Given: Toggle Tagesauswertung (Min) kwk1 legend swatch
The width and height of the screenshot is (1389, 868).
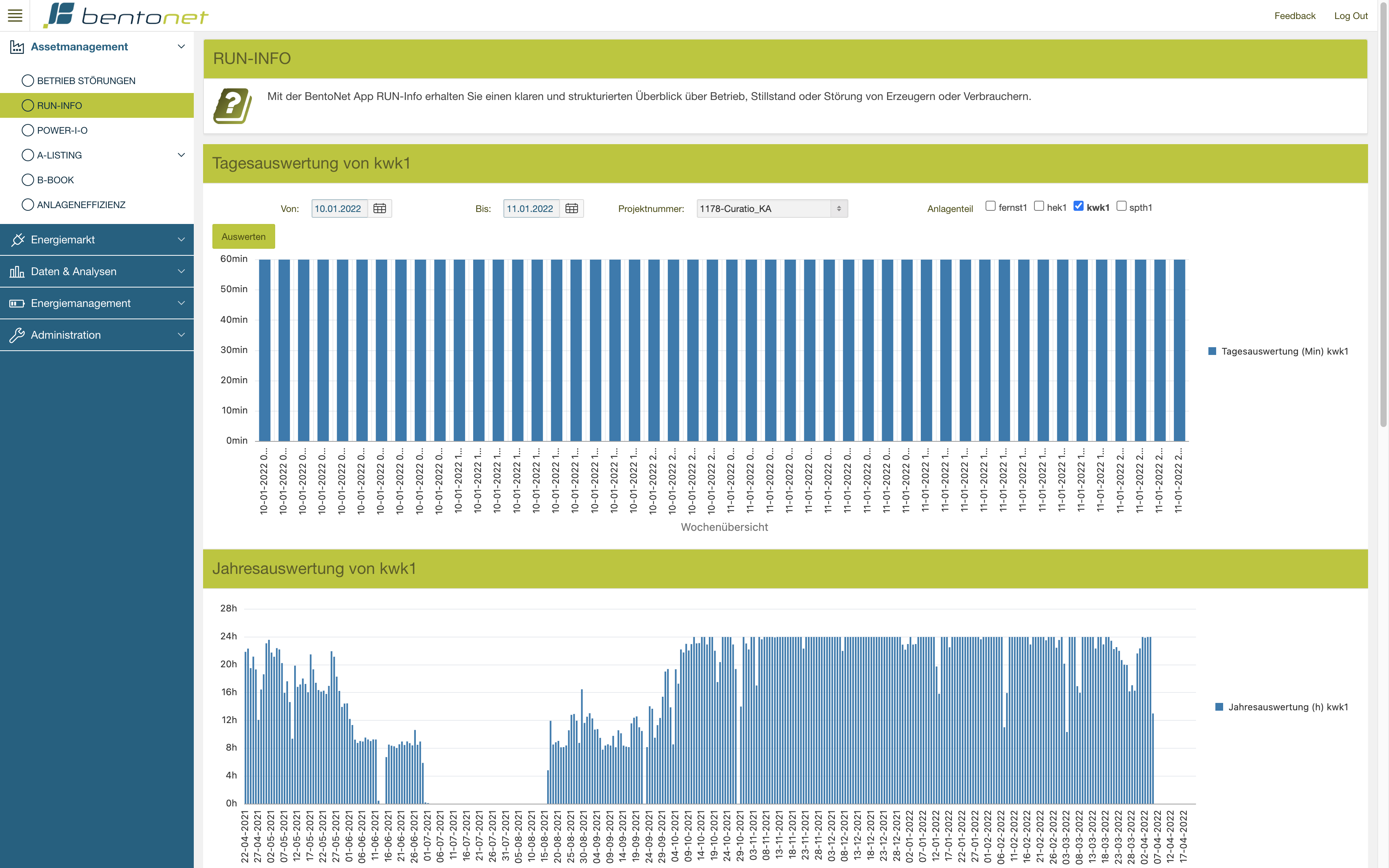Looking at the screenshot, I should [x=1212, y=351].
